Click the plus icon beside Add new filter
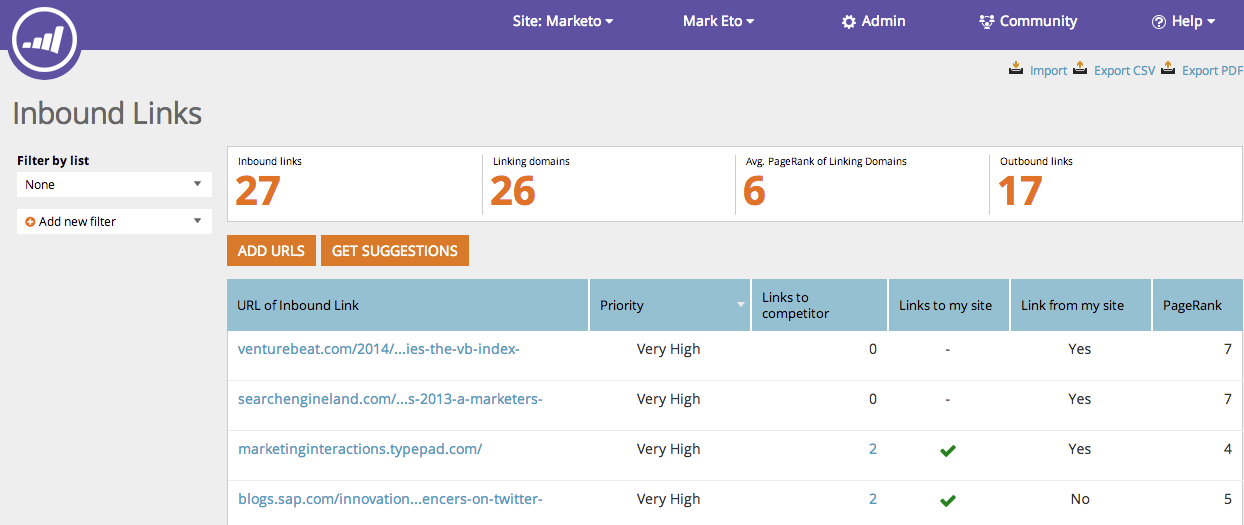Image resolution: width=1244 pixels, height=525 pixels. pyautogui.click(x=30, y=222)
